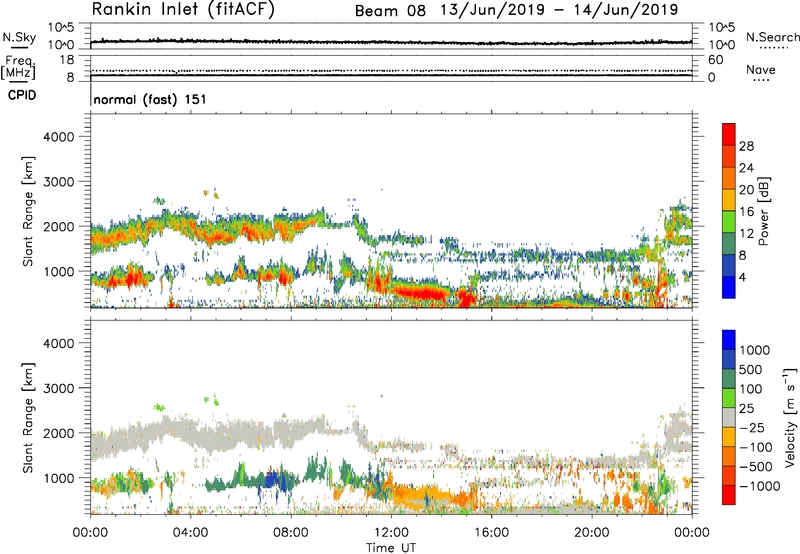Click the 'N.Search' legend label
The image size is (800, 554).
pos(772,37)
